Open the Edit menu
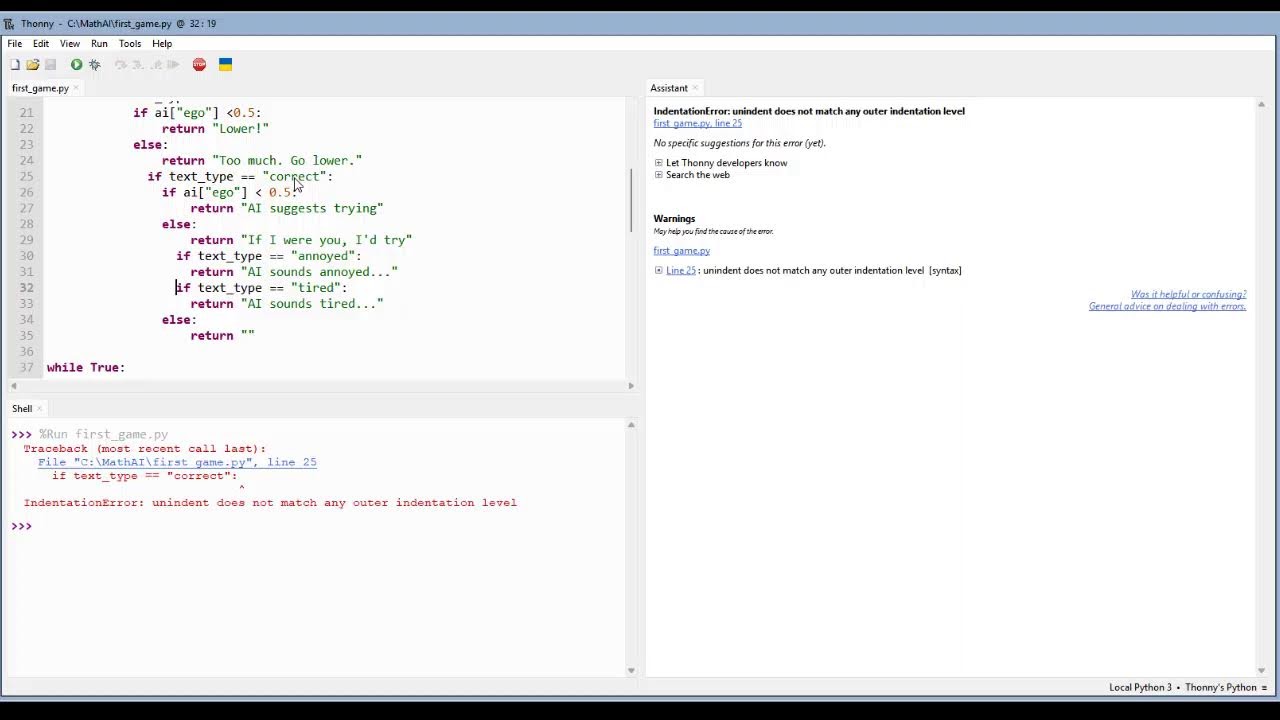 point(41,44)
